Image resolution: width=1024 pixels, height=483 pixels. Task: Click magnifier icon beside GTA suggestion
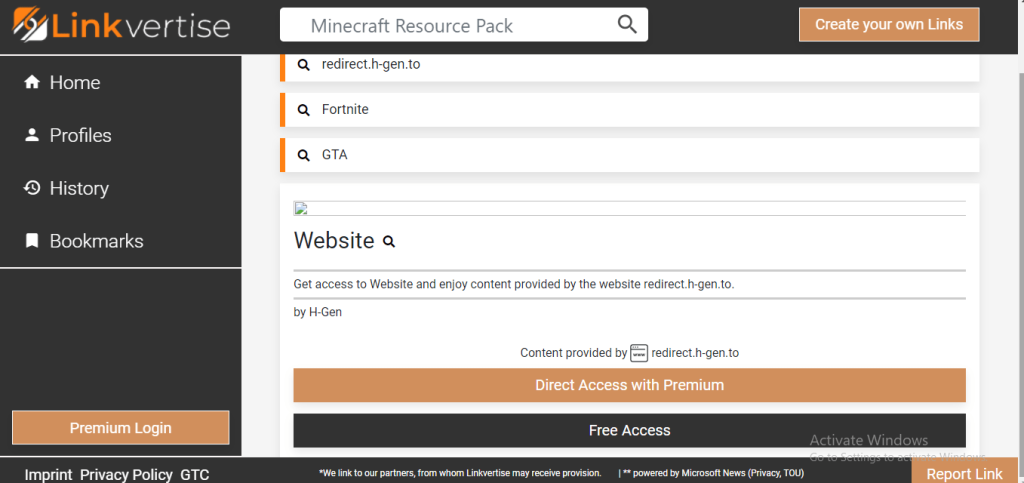click(304, 155)
